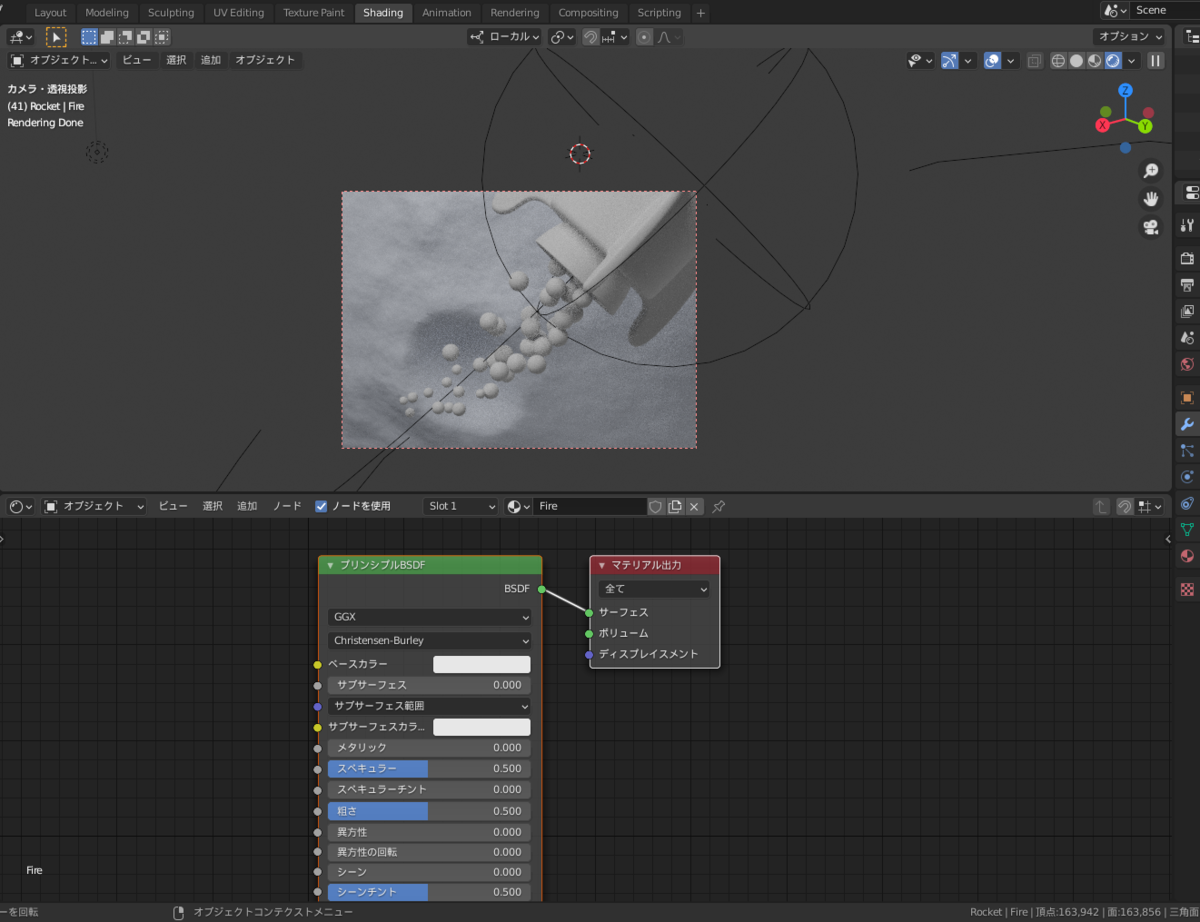This screenshot has width=1200, height=922.
Task: Collapse the プリンシプルBSDF node
Action: point(330,565)
